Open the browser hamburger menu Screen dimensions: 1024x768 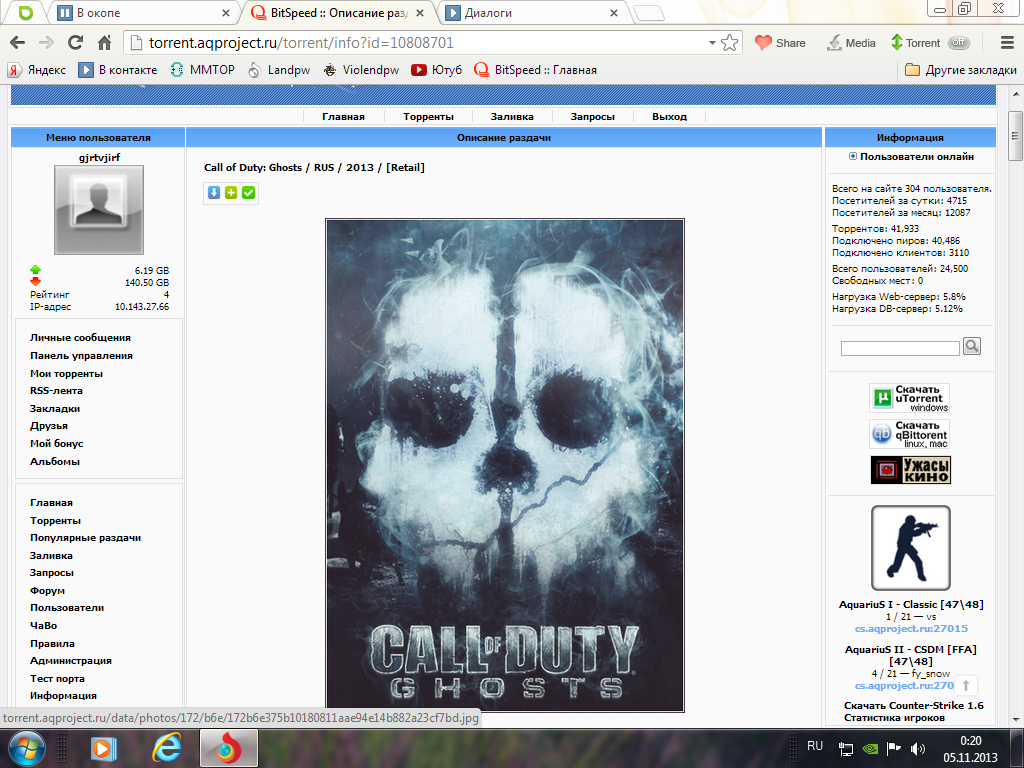(x=1007, y=42)
